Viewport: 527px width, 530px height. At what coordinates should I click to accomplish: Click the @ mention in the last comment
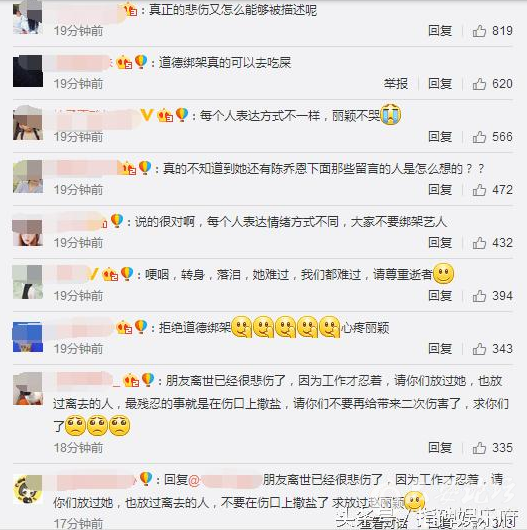coord(194,480)
